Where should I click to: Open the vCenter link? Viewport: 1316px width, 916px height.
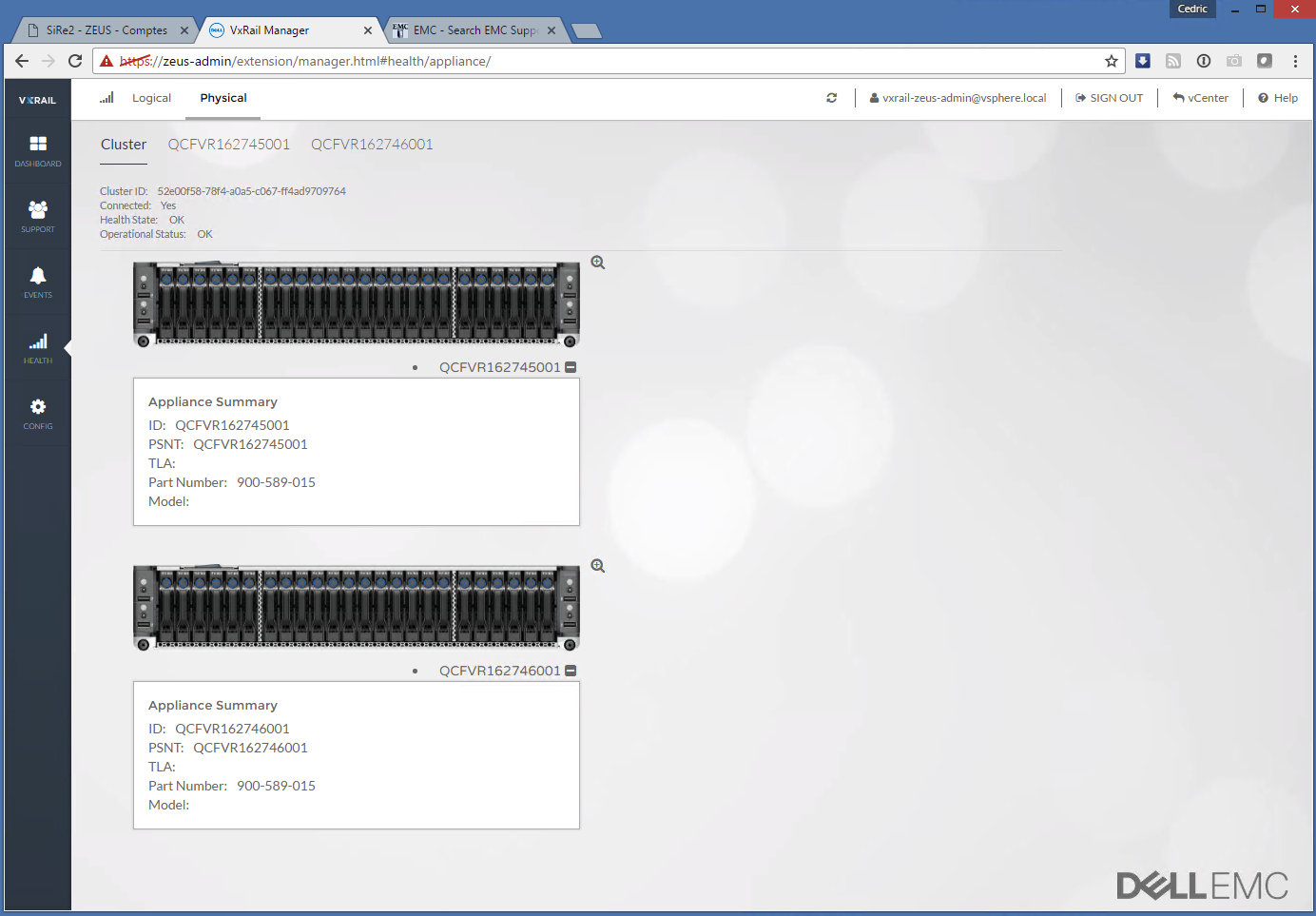(1200, 98)
